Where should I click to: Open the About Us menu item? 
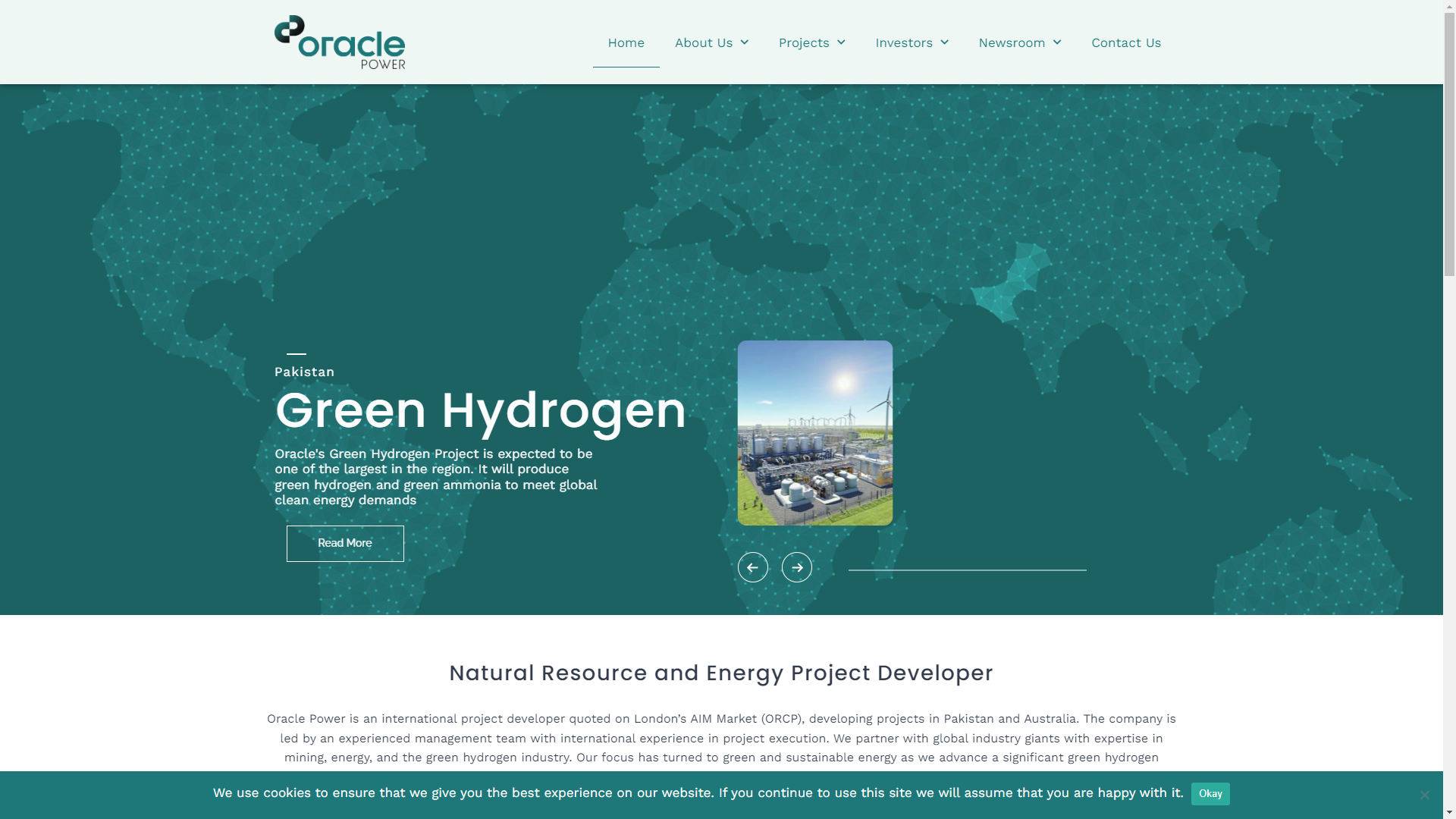pos(704,42)
